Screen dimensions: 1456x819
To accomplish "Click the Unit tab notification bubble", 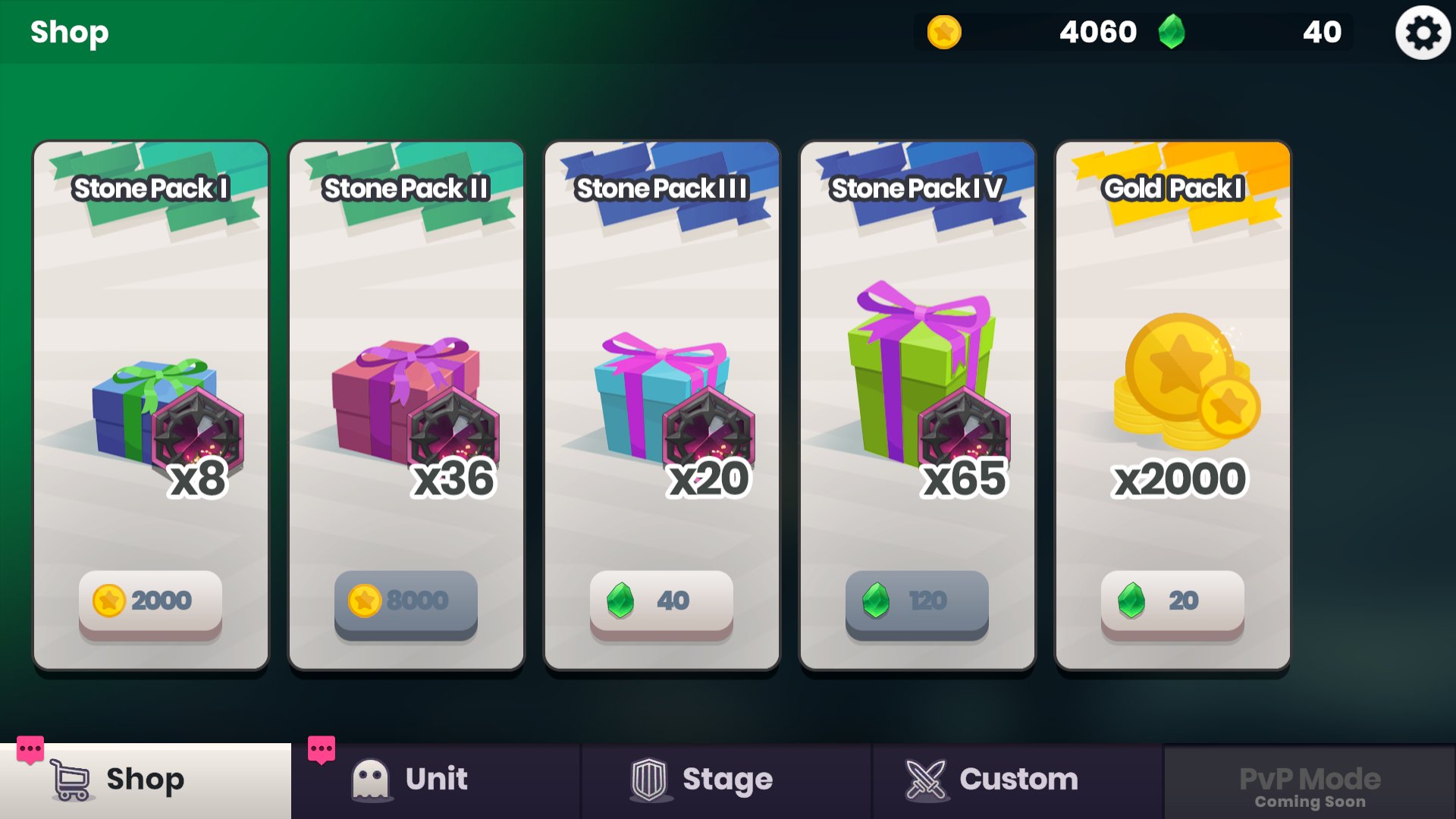I will [x=322, y=749].
